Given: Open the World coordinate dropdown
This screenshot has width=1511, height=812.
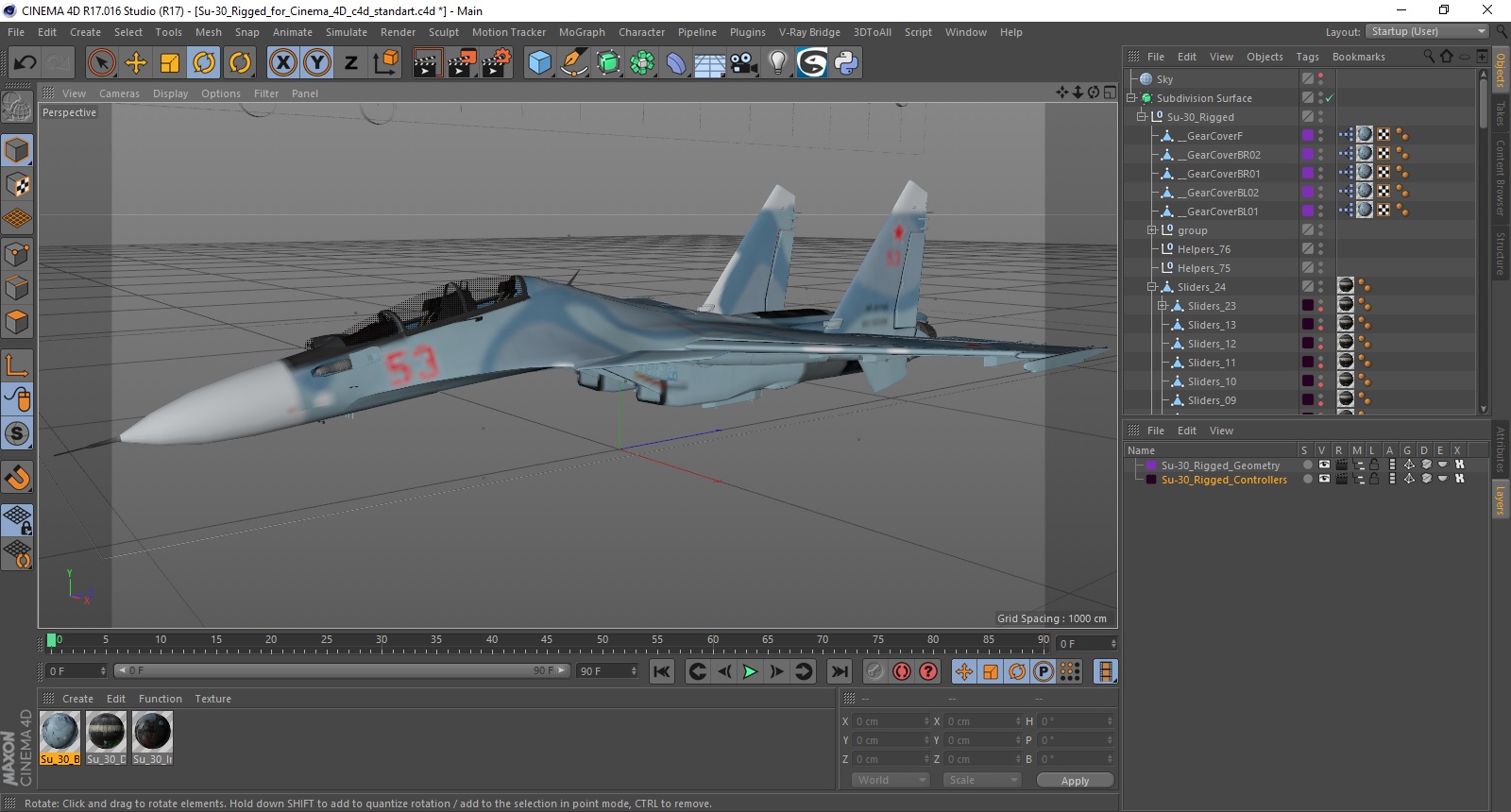Looking at the screenshot, I should click(x=891, y=780).
